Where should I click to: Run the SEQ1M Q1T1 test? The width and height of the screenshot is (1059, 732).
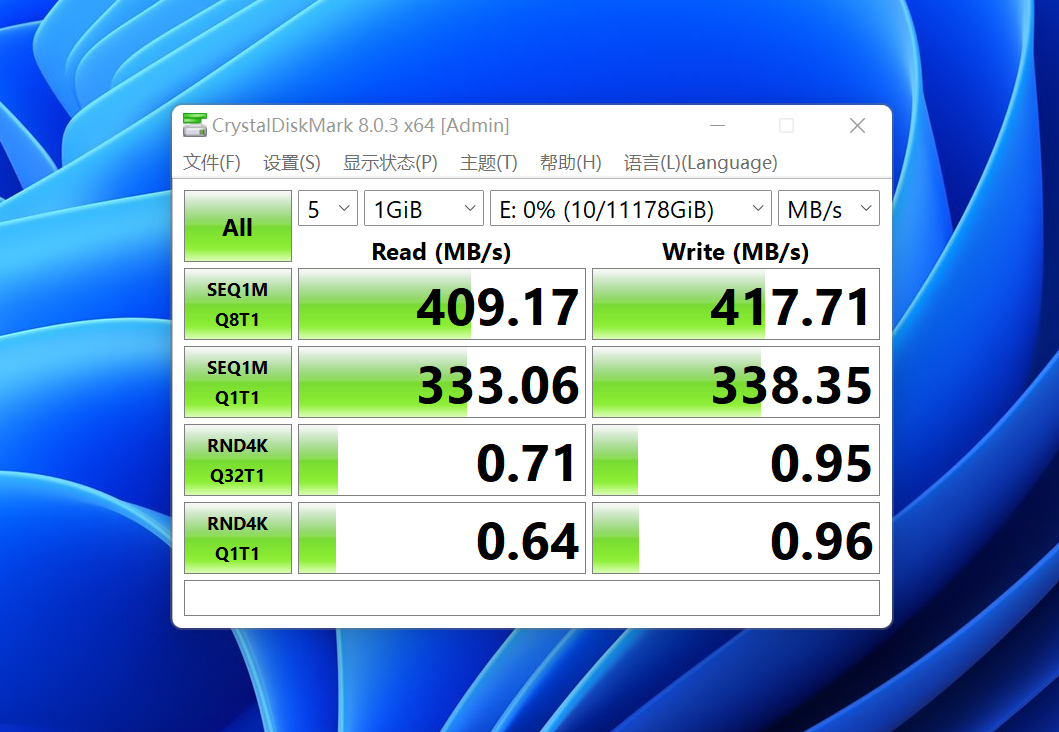click(x=238, y=382)
